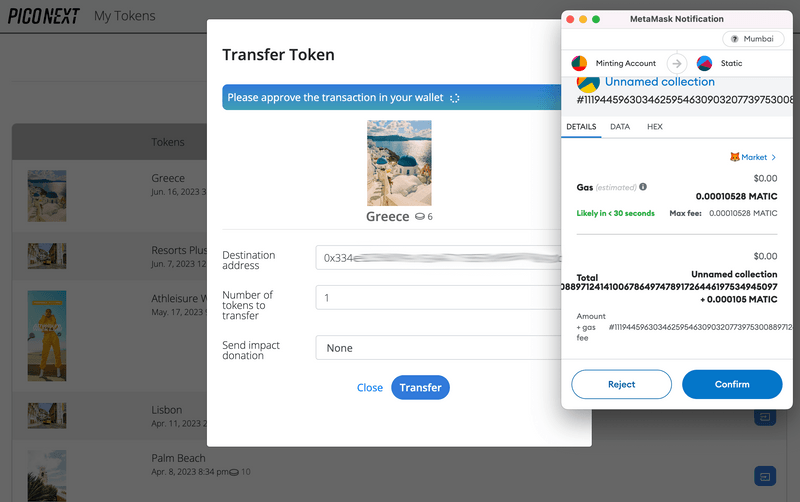Click the Minting Account avatar icon
The height and width of the screenshot is (502, 800).
(x=579, y=63)
